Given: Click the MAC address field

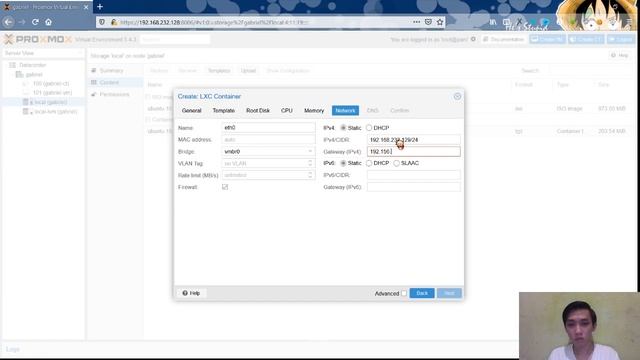Looking at the screenshot, I should 268,140.
